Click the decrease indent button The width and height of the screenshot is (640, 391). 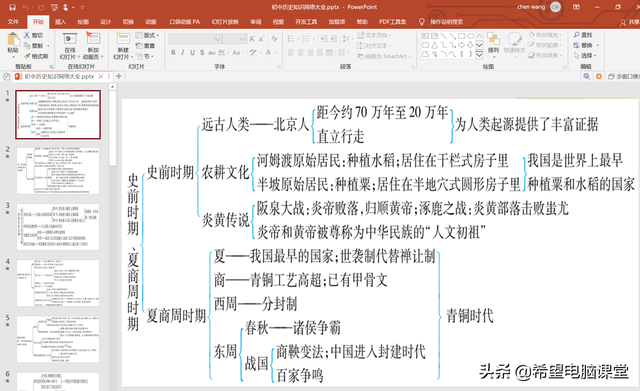pos(324,39)
